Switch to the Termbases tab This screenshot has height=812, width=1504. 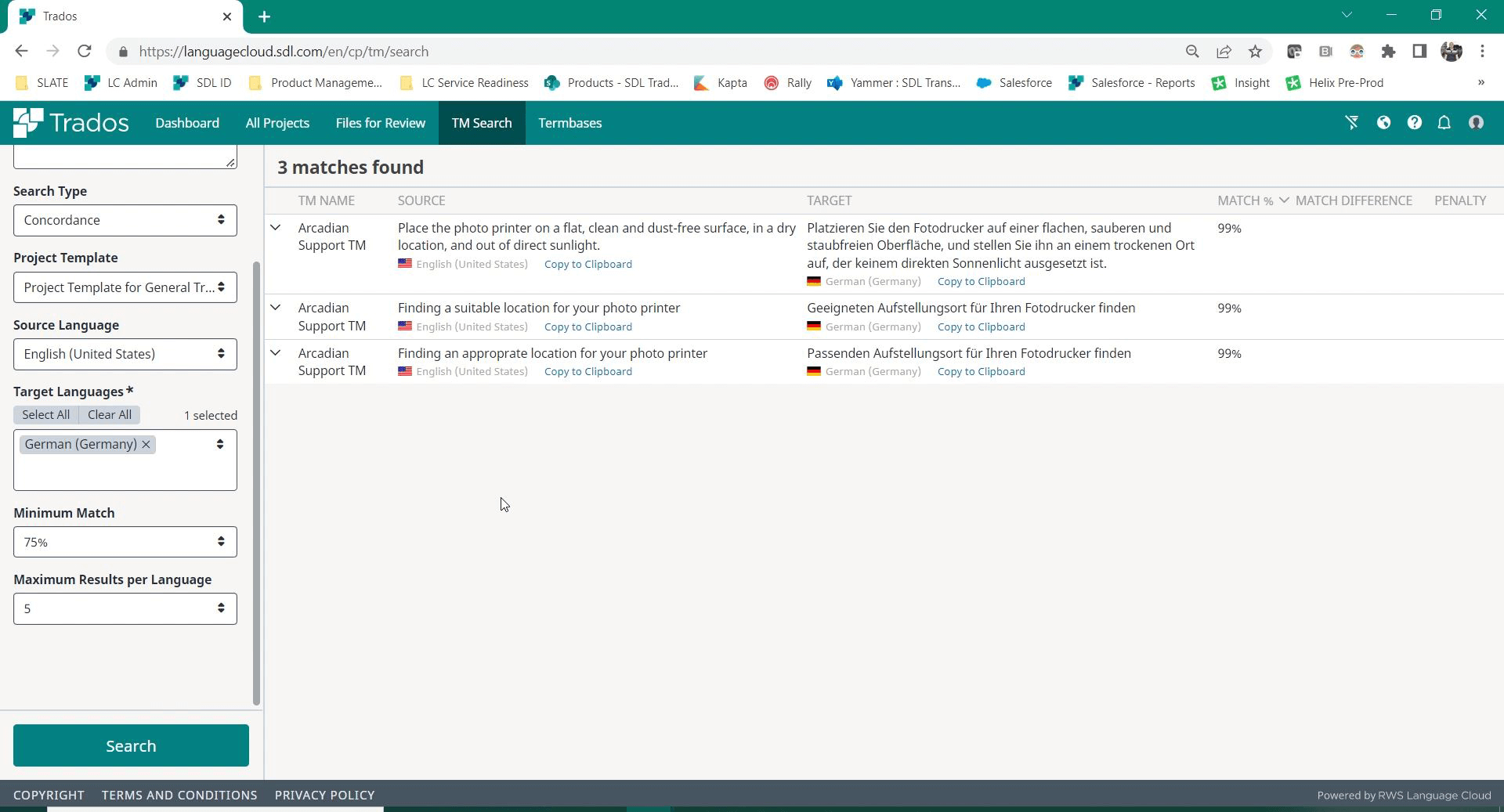(569, 123)
